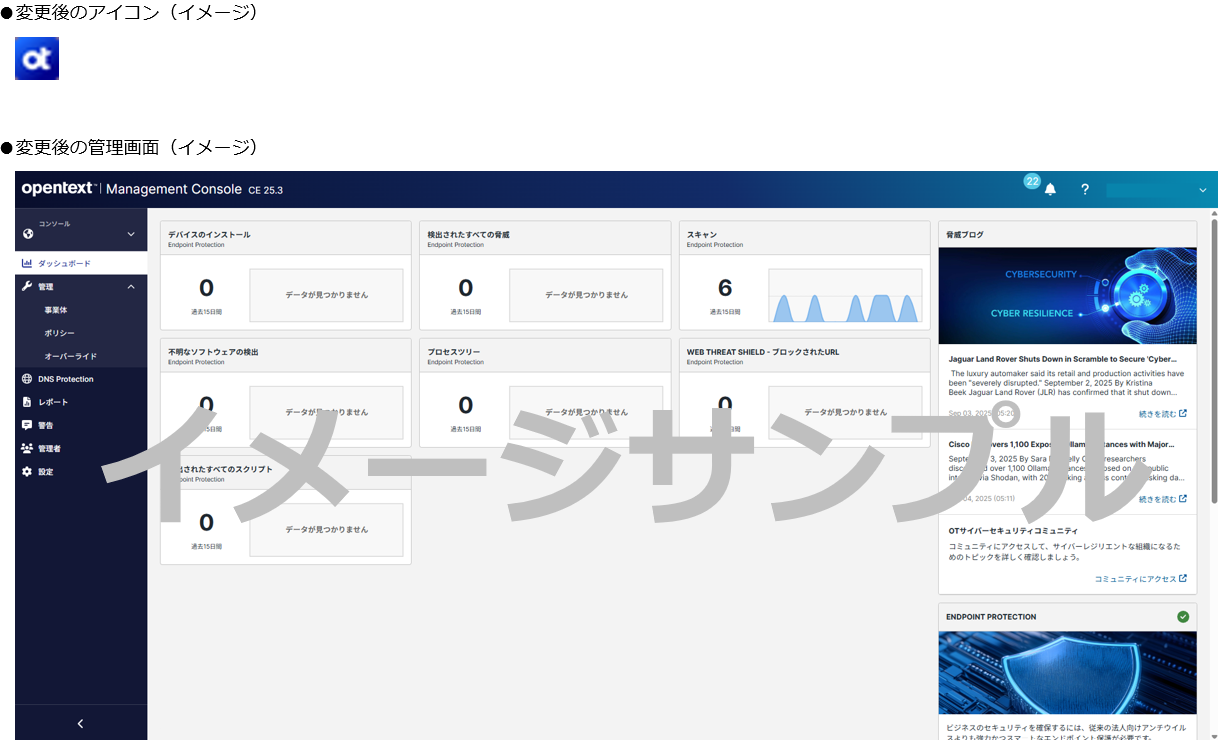Select ポリシー under 管理

[59, 333]
